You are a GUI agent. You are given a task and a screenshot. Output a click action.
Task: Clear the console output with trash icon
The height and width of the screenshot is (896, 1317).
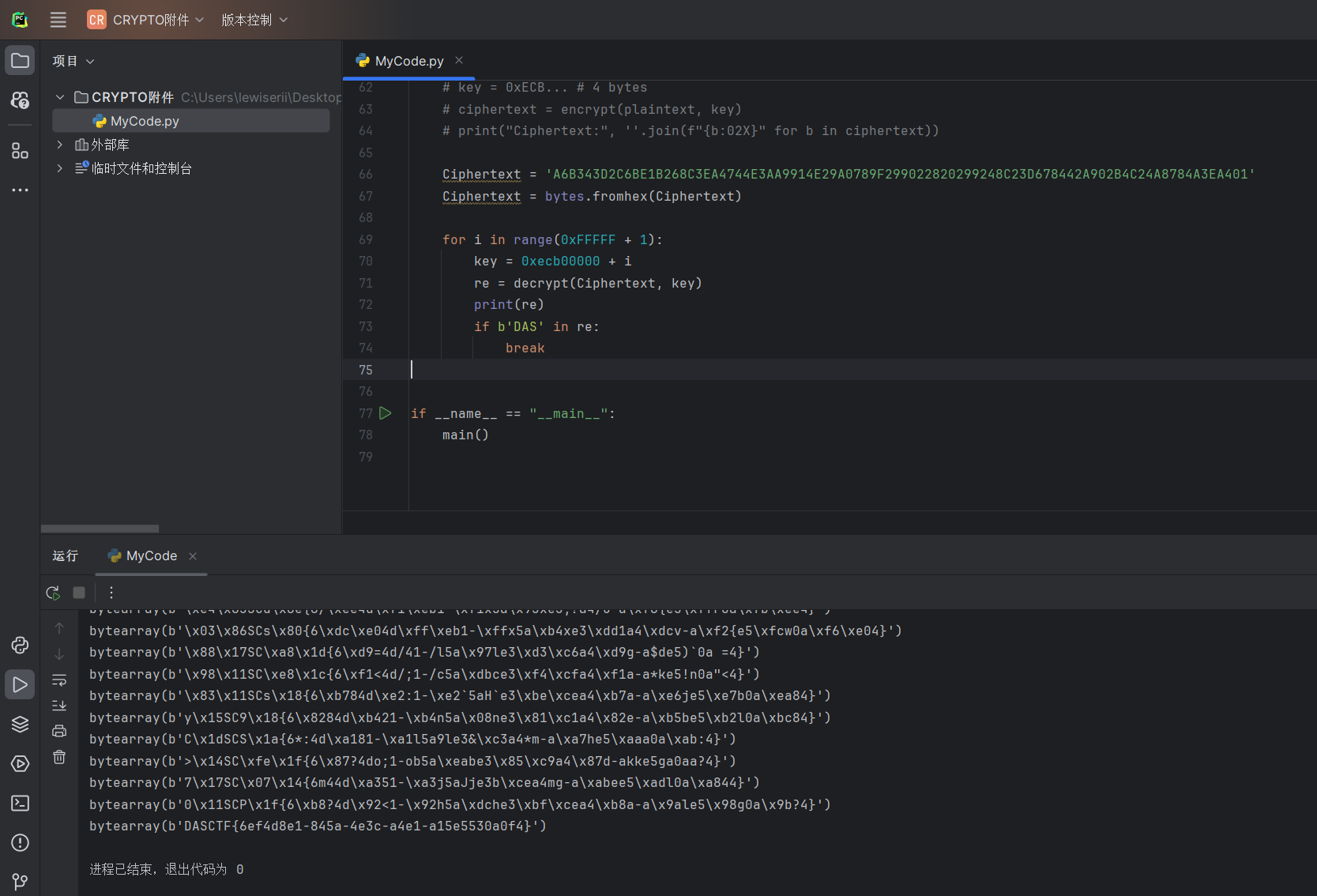click(x=59, y=757)
